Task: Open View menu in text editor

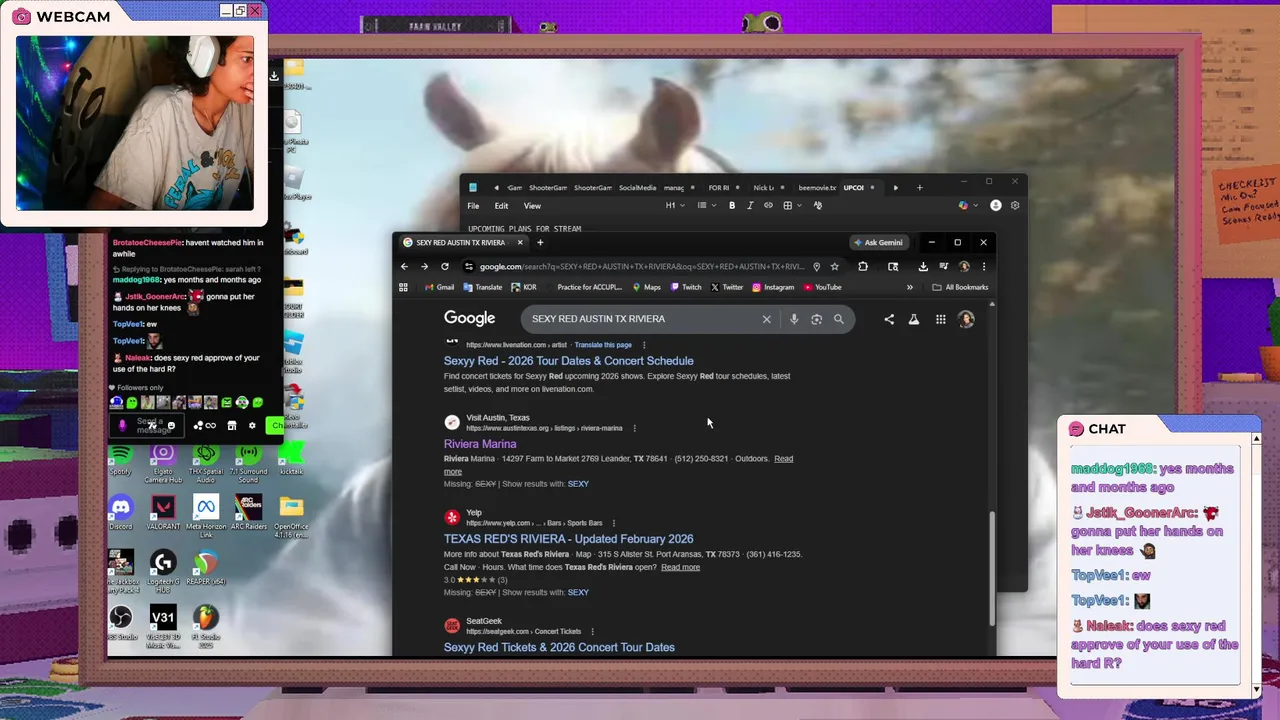Action: tap(532, 206)
